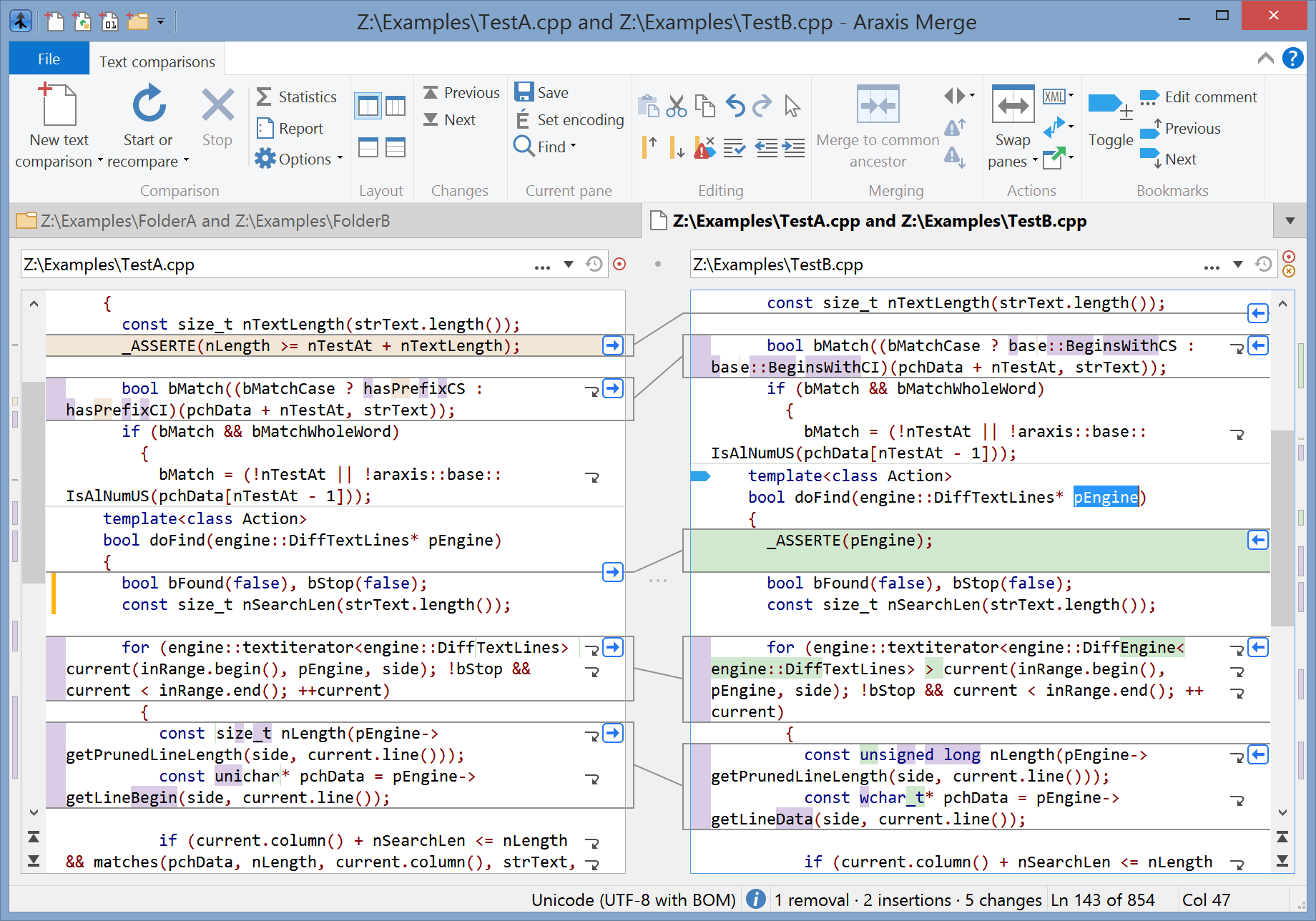The width and height of the screenshot is (1316, 921).
Task: Expand the open comparisons tab list arrow
Action: point(1290,221)
